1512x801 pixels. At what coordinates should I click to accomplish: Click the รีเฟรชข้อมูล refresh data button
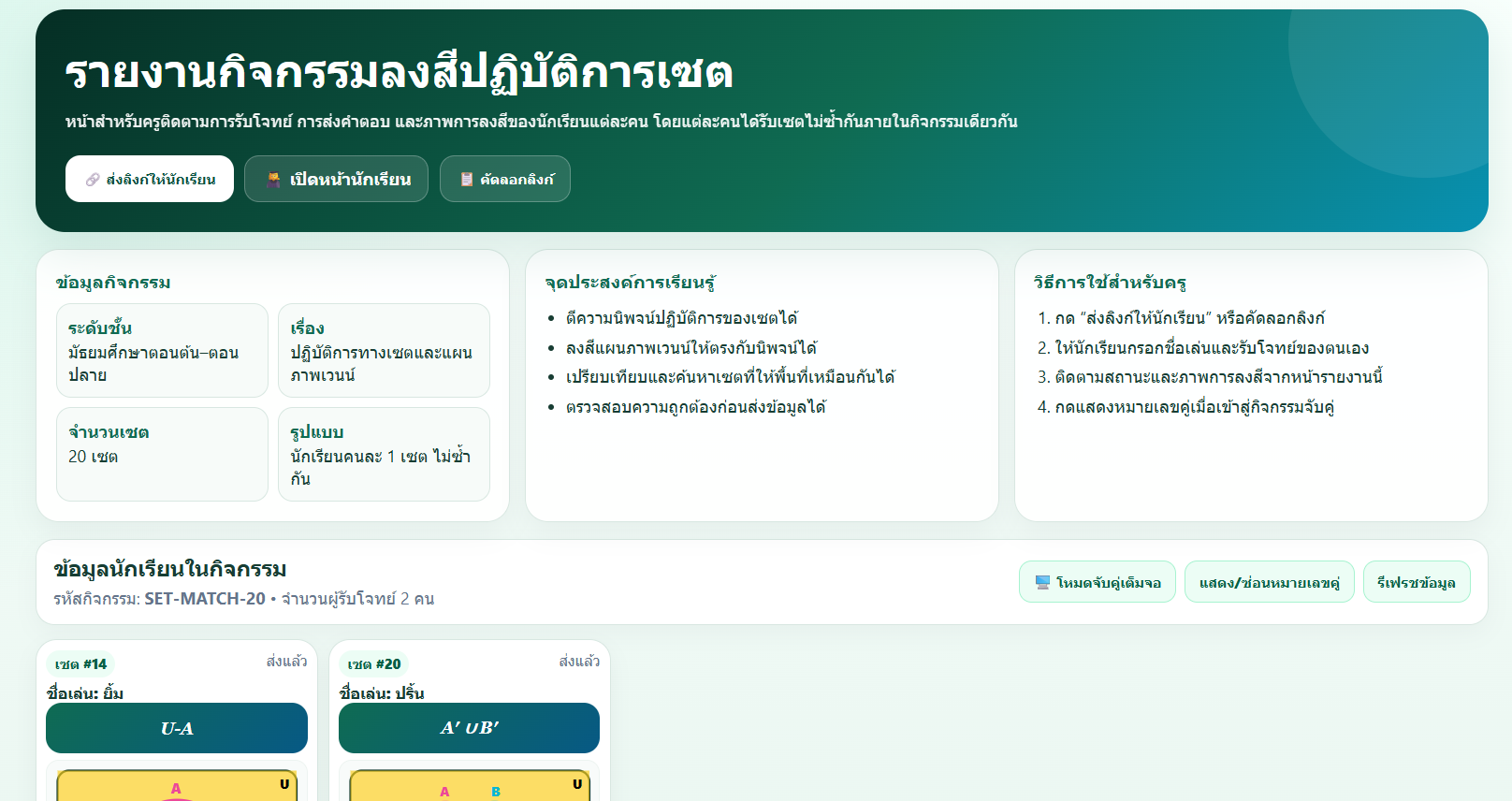tap(1417, 582)
